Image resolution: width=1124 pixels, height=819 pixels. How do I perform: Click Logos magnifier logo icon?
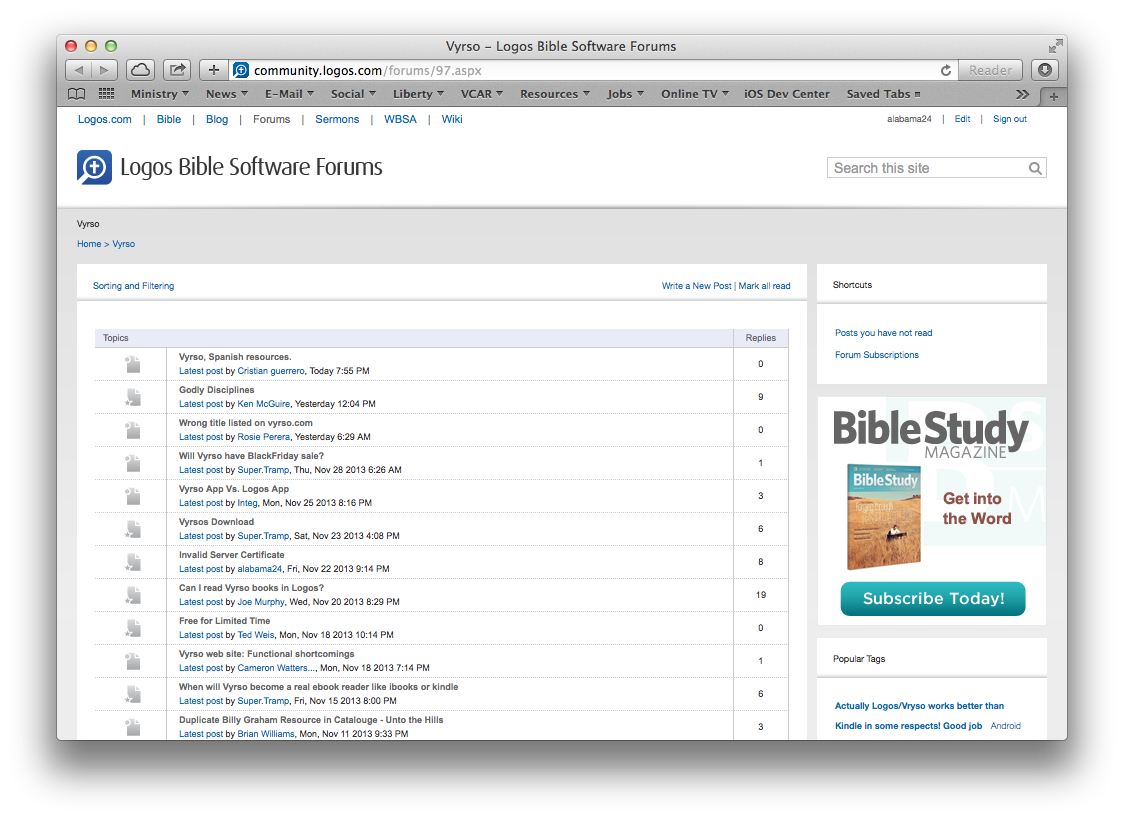click(94, 168)
